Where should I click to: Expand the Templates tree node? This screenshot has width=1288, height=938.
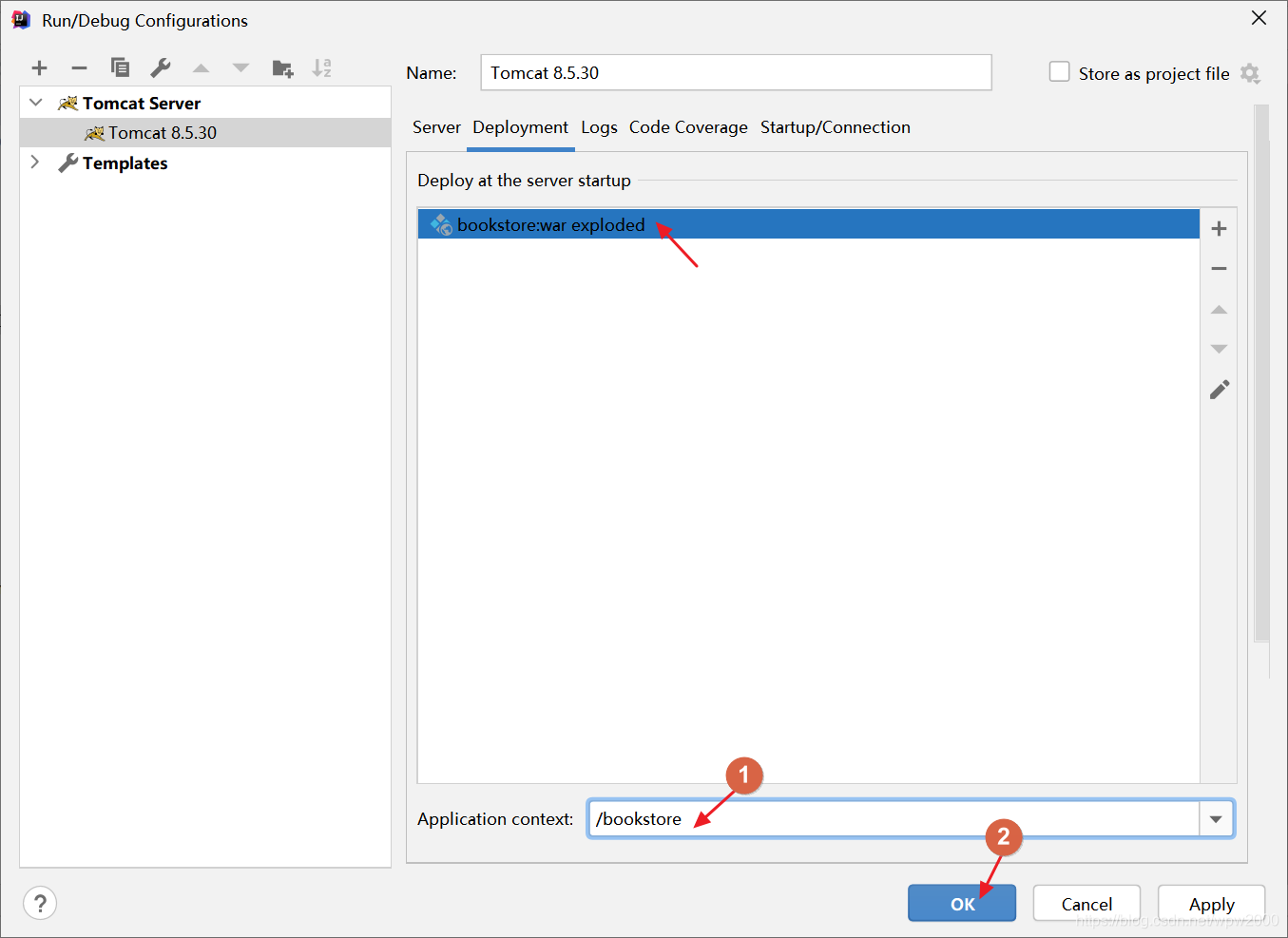pyautogui.click(x=35, y=163)
